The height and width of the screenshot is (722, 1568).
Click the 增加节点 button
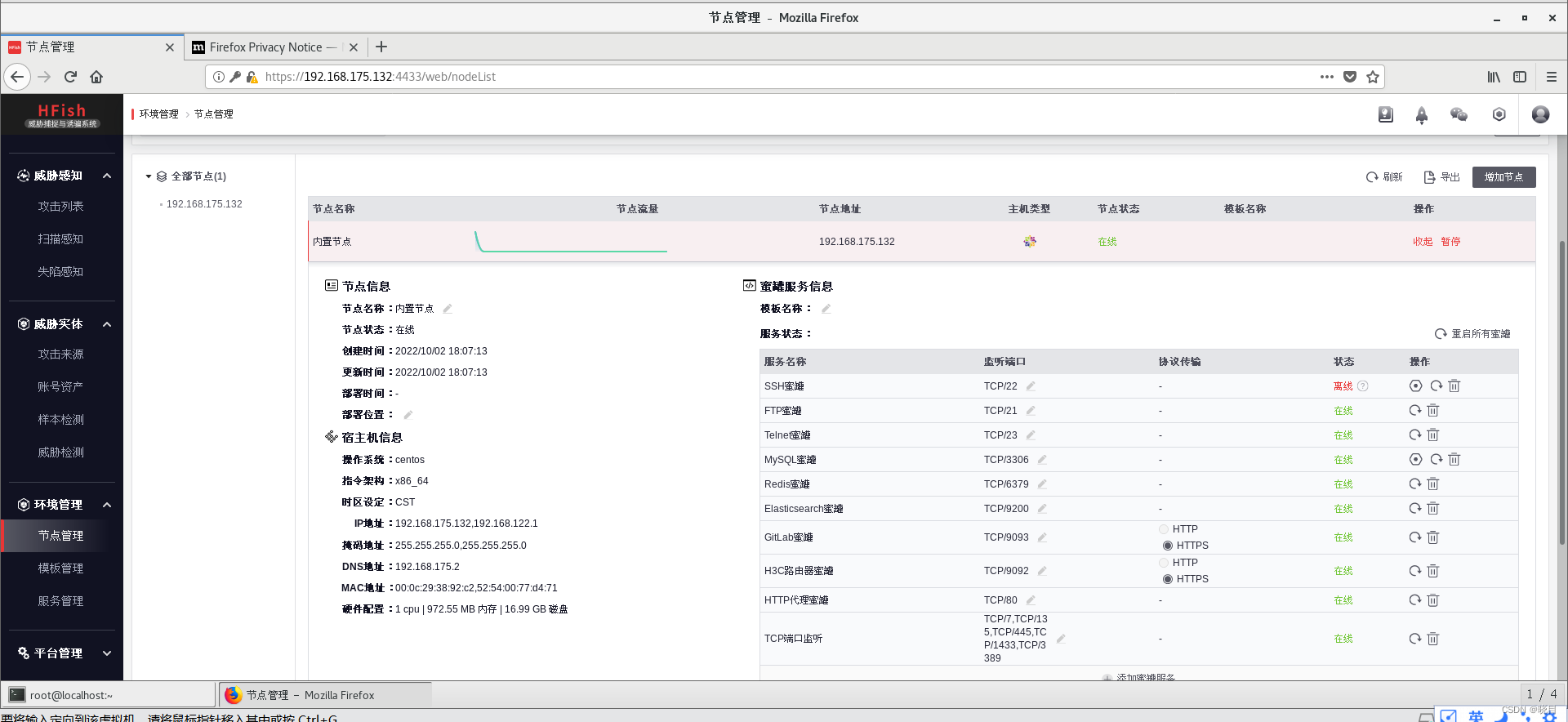1503,177
